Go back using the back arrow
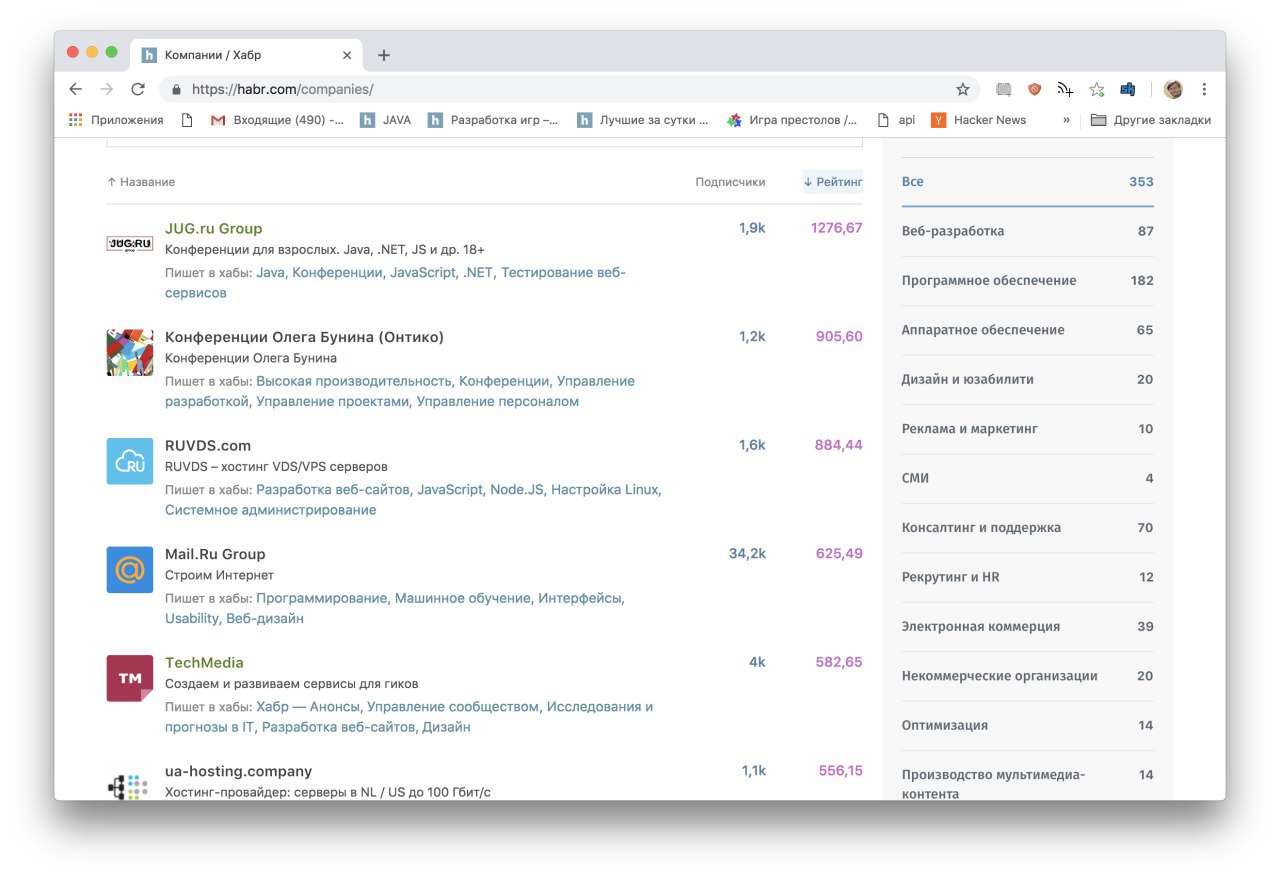Image resolution: width=1280 pixels, height=878 pixels. tap(76, 89)
